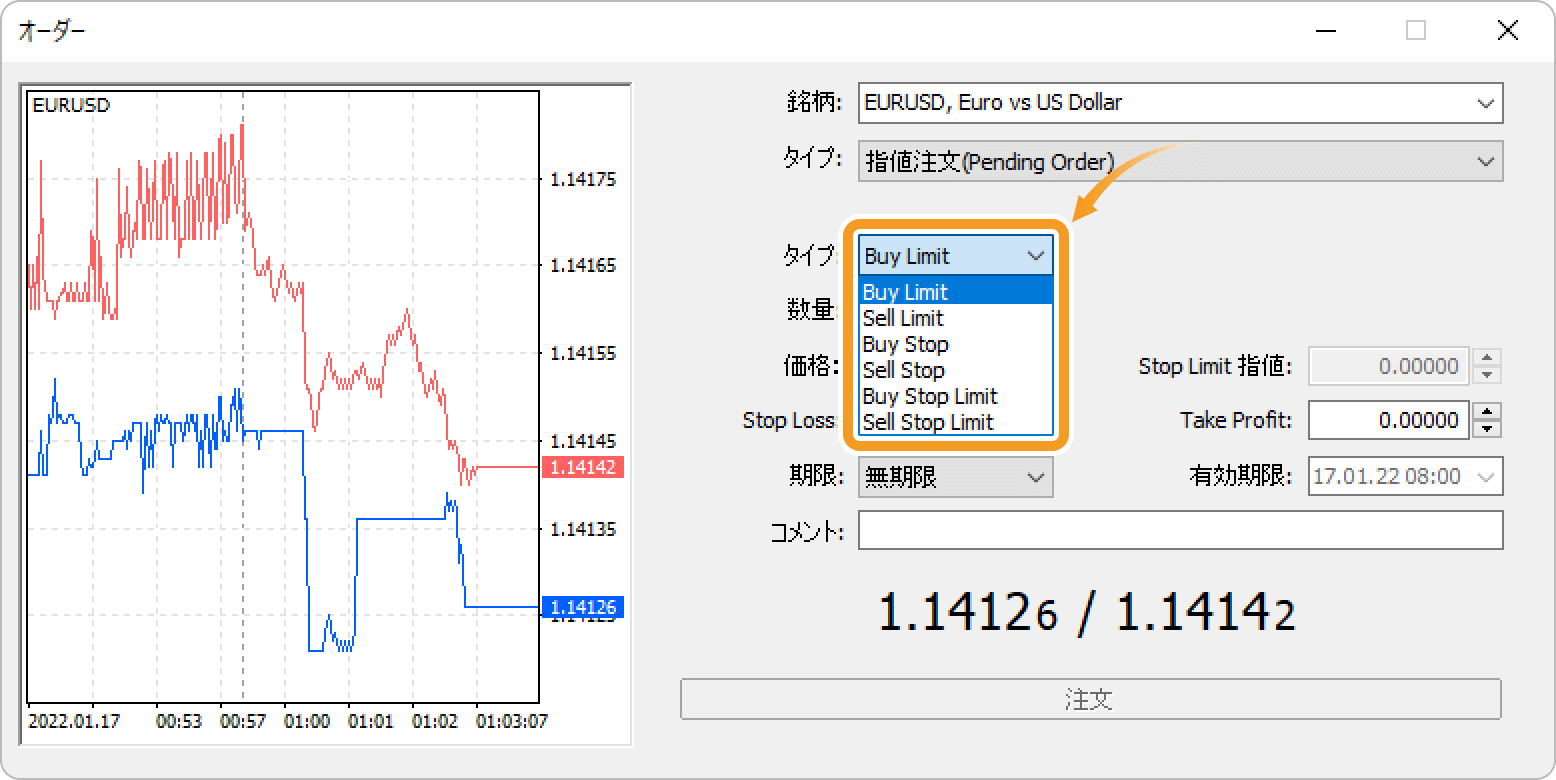Viewport: 1556px width, 780px height.
Task: Close the オーダー window
Action: click(1508, 31)
